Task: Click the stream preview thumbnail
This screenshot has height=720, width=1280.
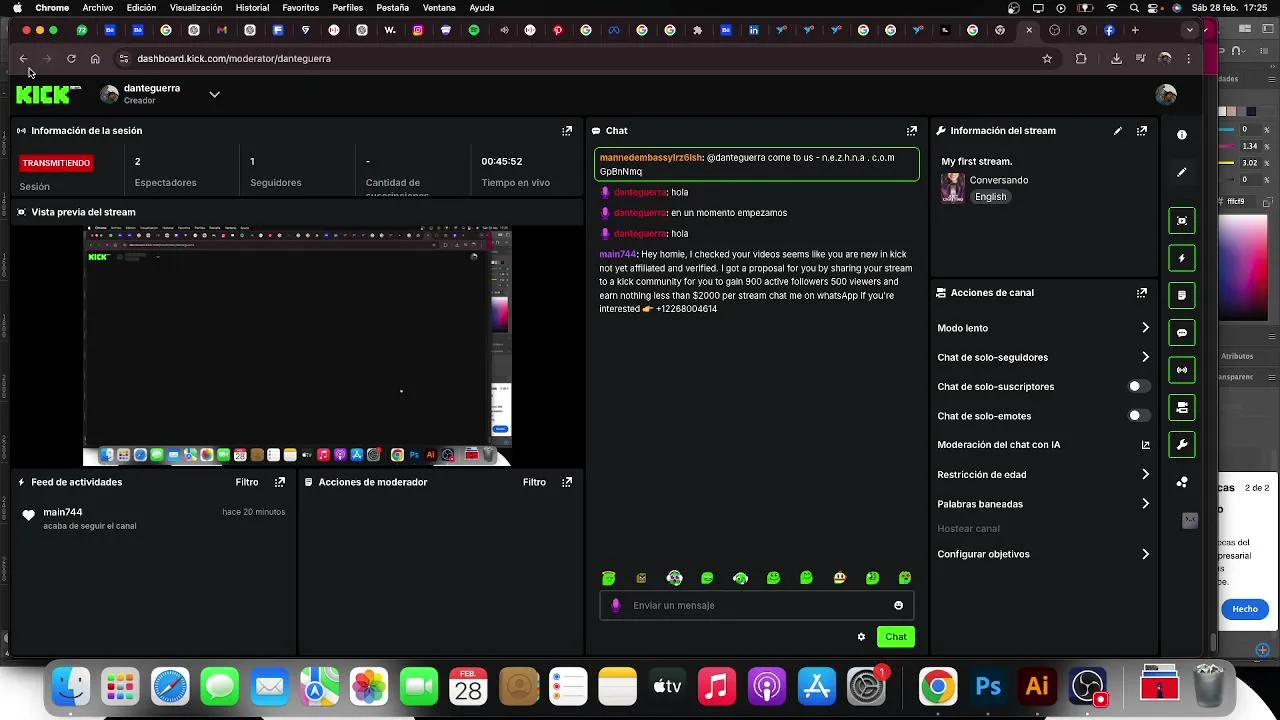Action: [297, 346]
